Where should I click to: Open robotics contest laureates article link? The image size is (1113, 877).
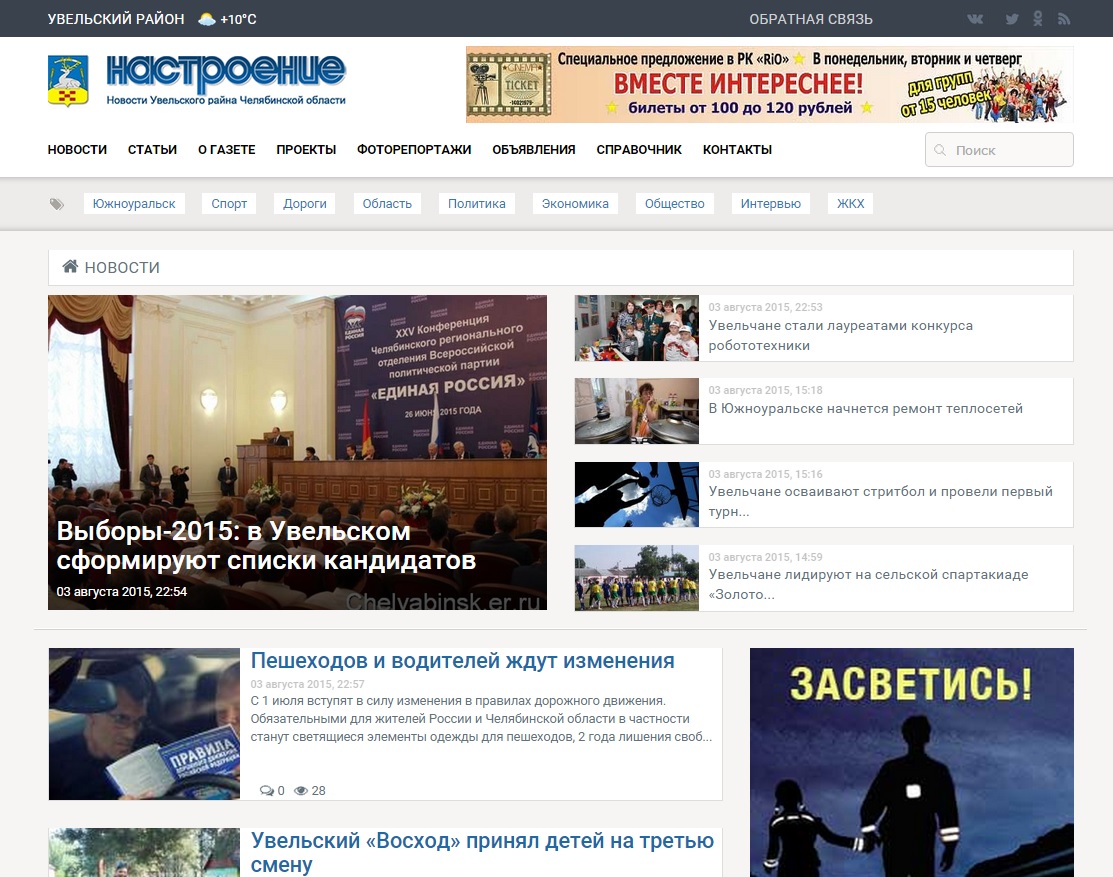coord(840,336)
